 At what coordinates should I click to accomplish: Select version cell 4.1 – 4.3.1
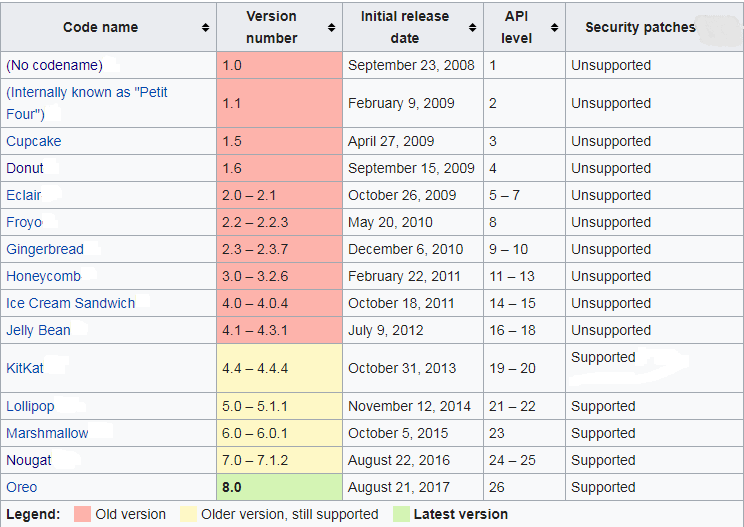click(x=279, y=330)
